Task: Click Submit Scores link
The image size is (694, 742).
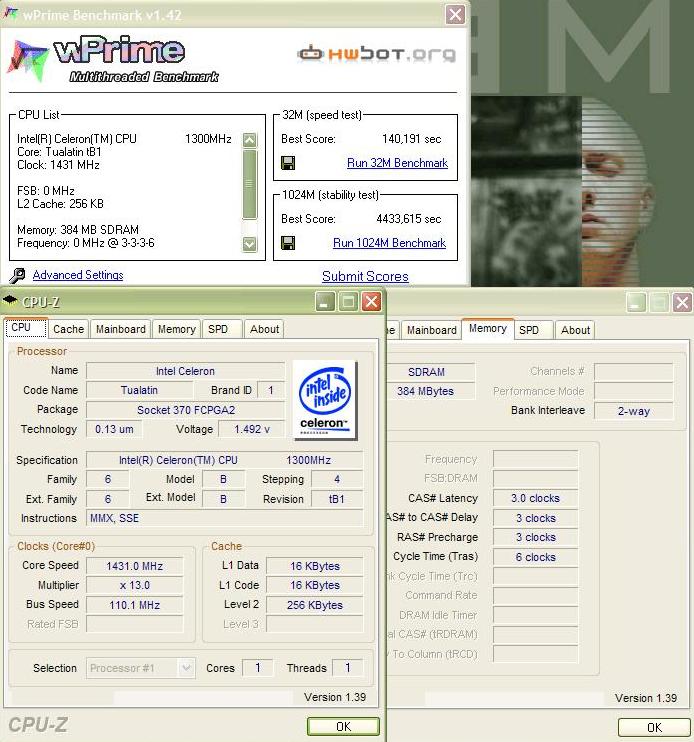Action: click(365, 276)
